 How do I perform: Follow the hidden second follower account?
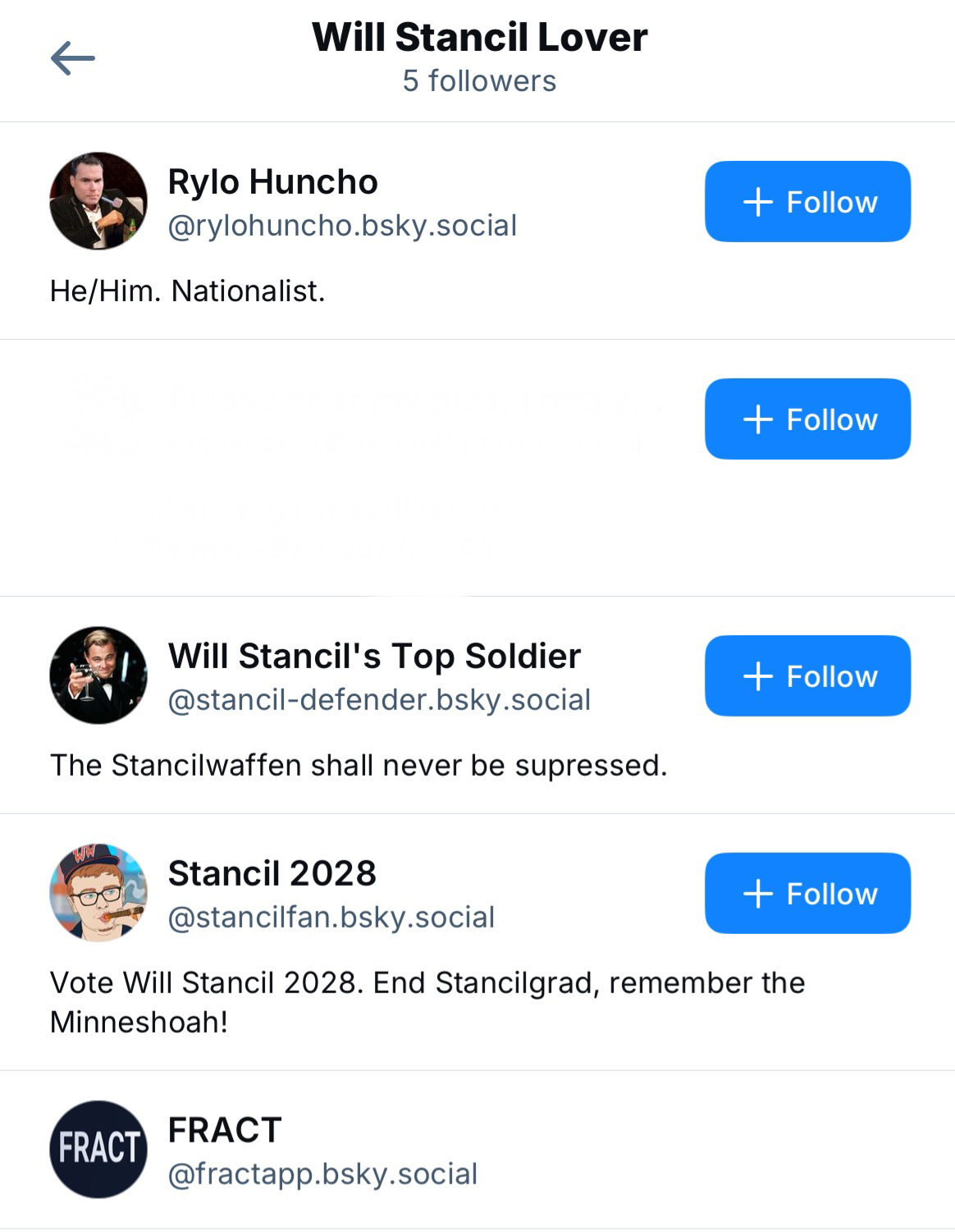pos(807,419)
